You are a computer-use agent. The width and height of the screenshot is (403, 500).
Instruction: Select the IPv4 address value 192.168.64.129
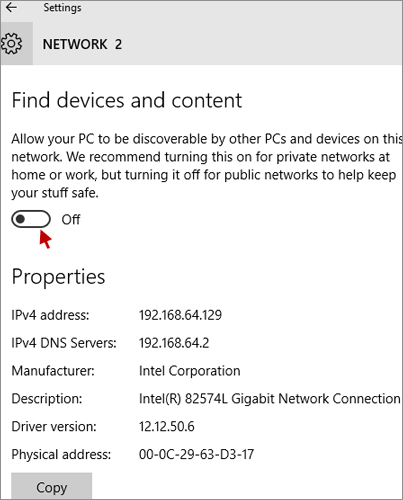click(180, 315)
